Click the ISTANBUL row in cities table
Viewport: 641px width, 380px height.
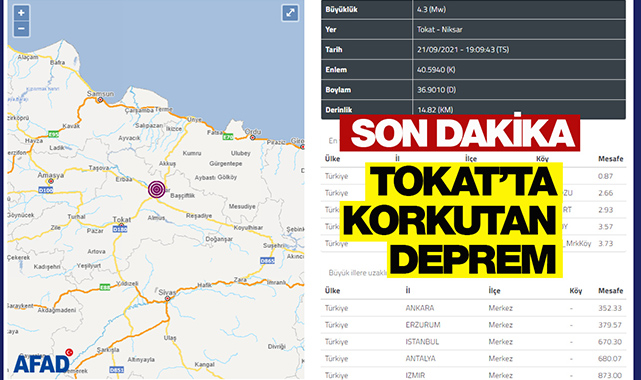tap(473, 342)
